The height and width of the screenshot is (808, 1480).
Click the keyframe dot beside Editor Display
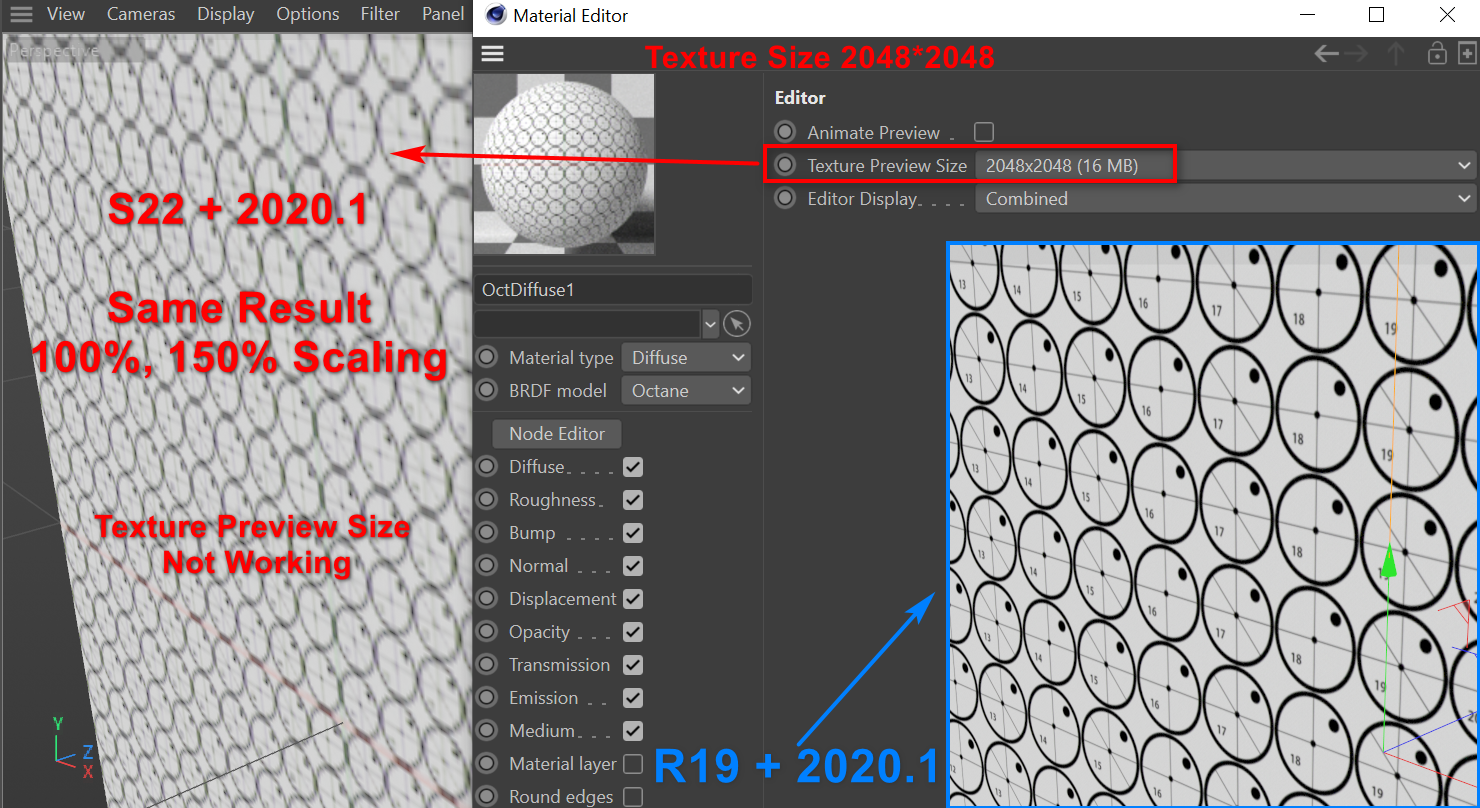tap(786, 198)
